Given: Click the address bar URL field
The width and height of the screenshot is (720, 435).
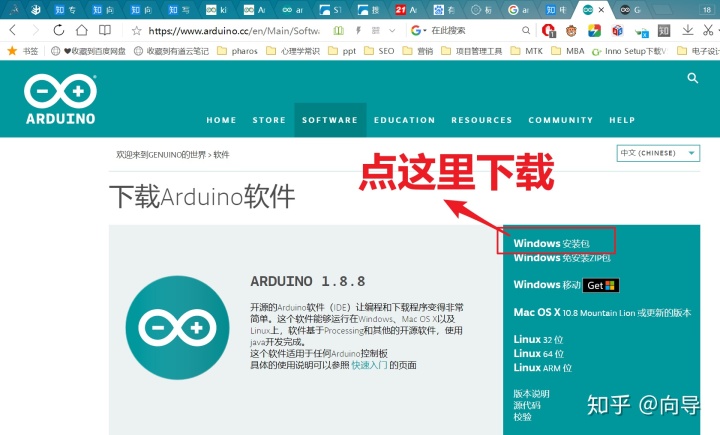Looking at the screenshot, I should click(234, 31).
